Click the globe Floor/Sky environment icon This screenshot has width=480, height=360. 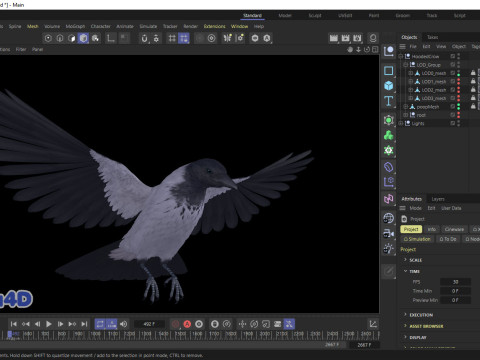(389, 218)
